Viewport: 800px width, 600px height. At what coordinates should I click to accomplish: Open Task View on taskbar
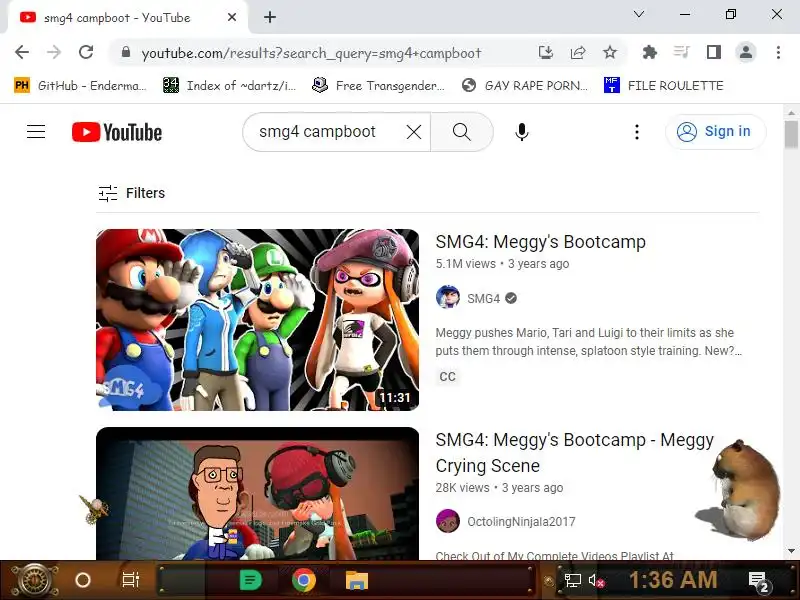pos(130,580)
